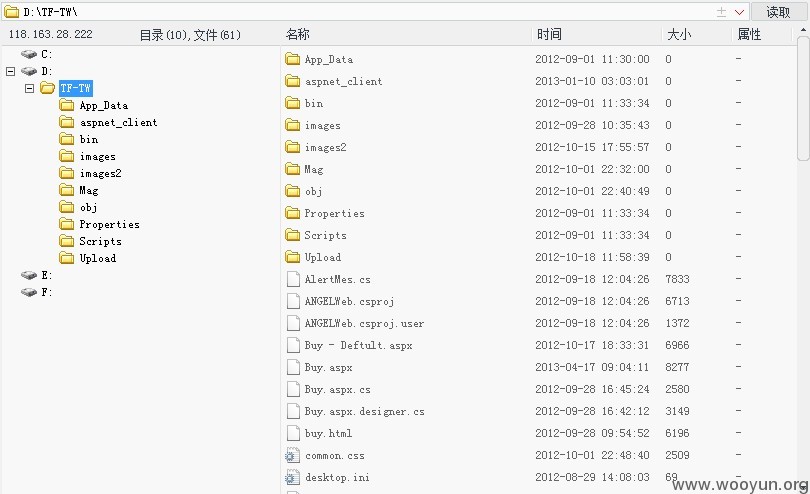Open images2 folder in the tree

click(100, 174)
